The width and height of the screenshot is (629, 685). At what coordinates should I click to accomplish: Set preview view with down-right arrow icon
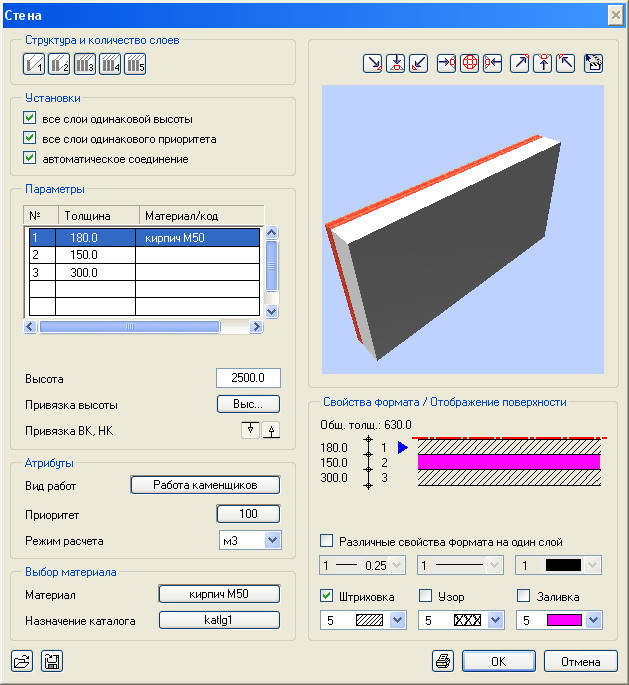pyautogui.click(x=373, y=63)
